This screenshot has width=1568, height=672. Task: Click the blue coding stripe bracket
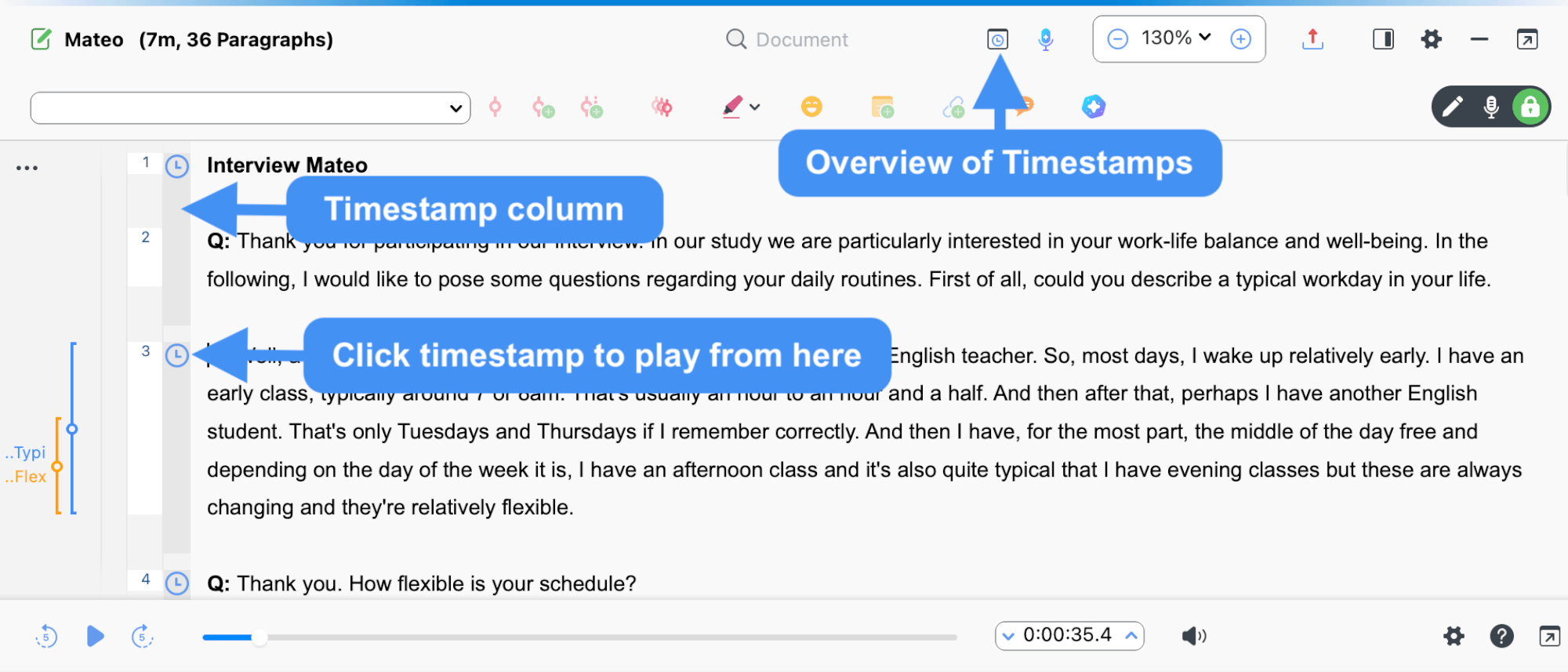(73, 428)
